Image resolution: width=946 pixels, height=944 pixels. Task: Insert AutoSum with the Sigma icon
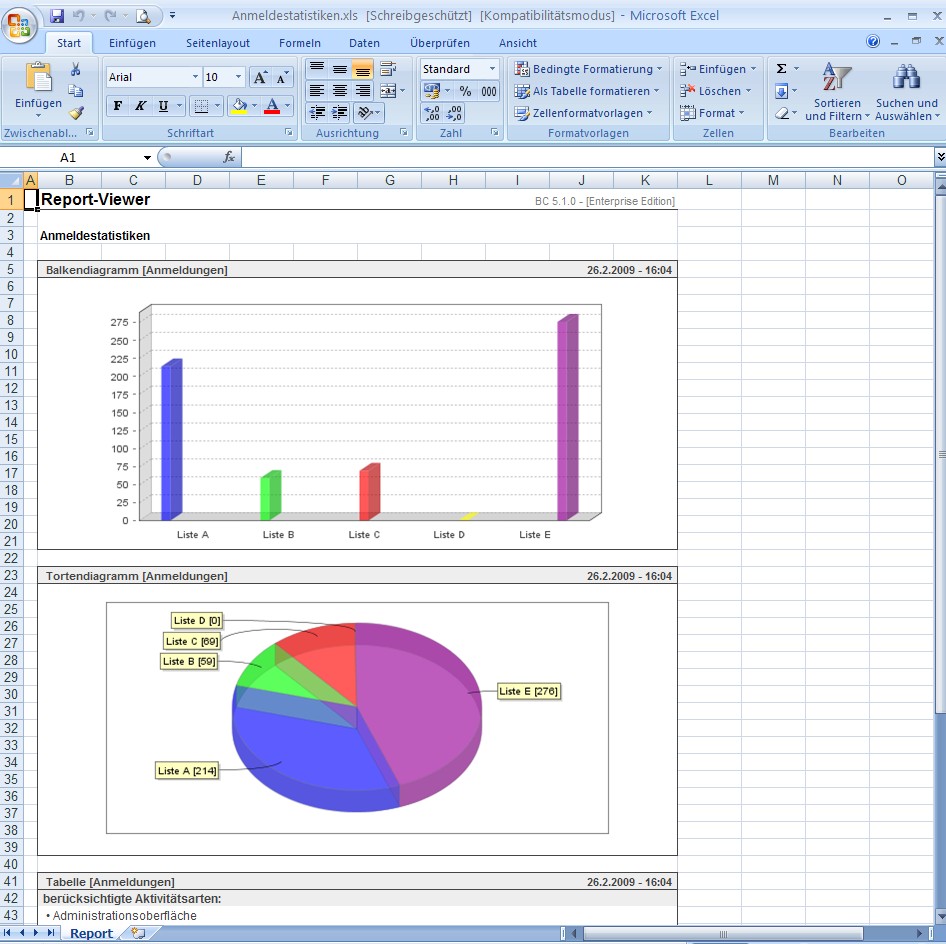(781, 69)
